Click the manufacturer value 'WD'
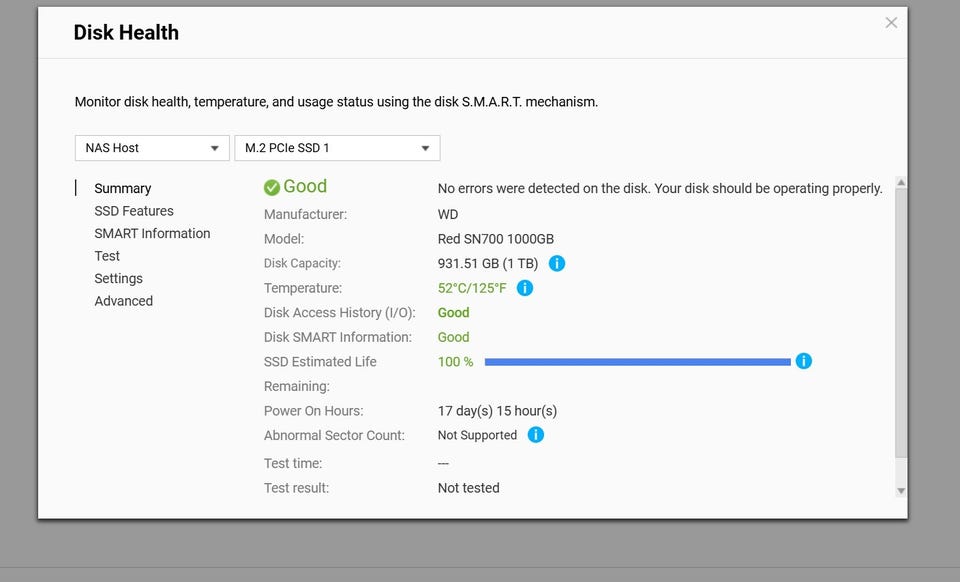The image size is (960, 582). pyautogui.click(x=448, y=214)
